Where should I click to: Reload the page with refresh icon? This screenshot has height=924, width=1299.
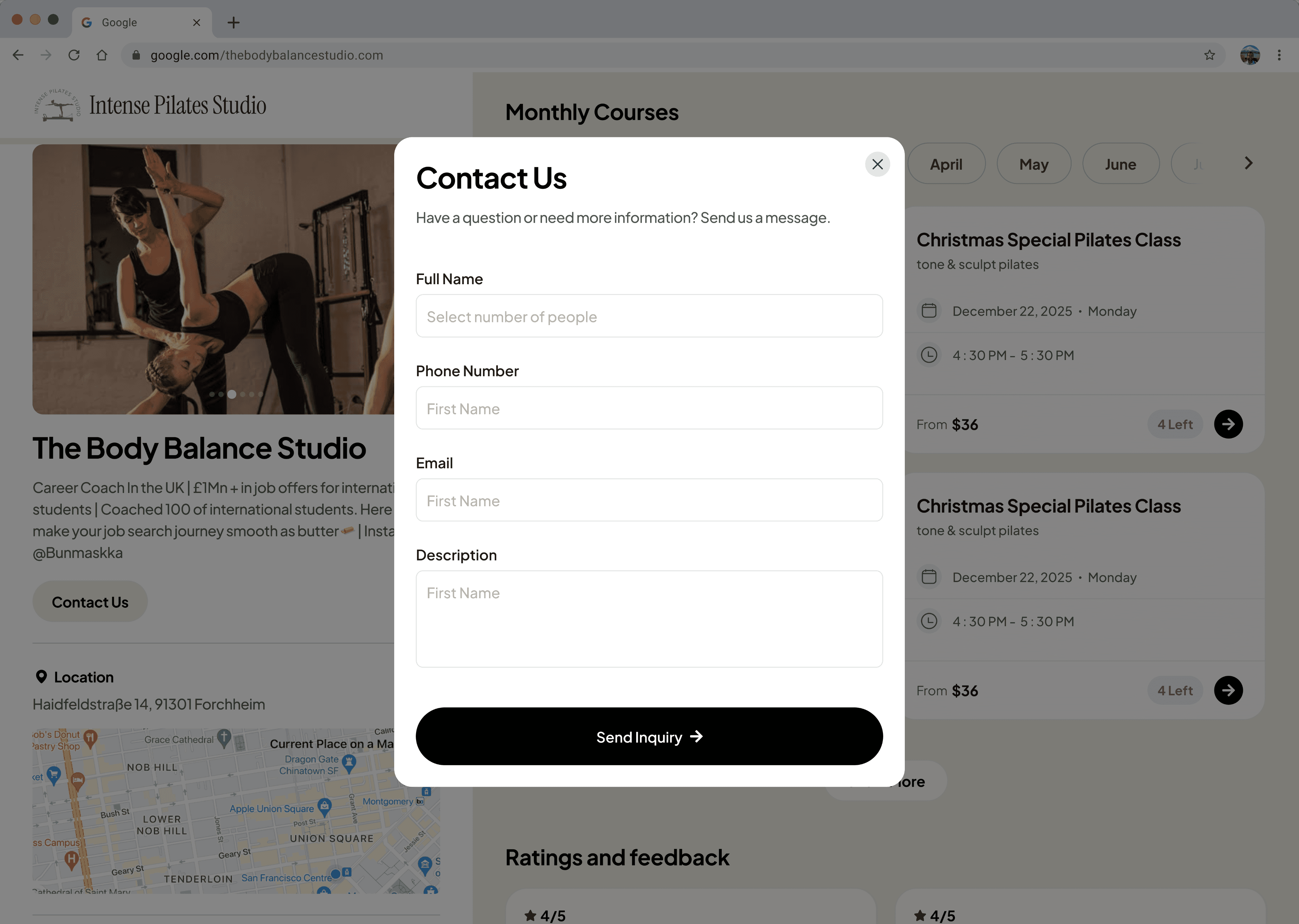click(x=74, y=55)
